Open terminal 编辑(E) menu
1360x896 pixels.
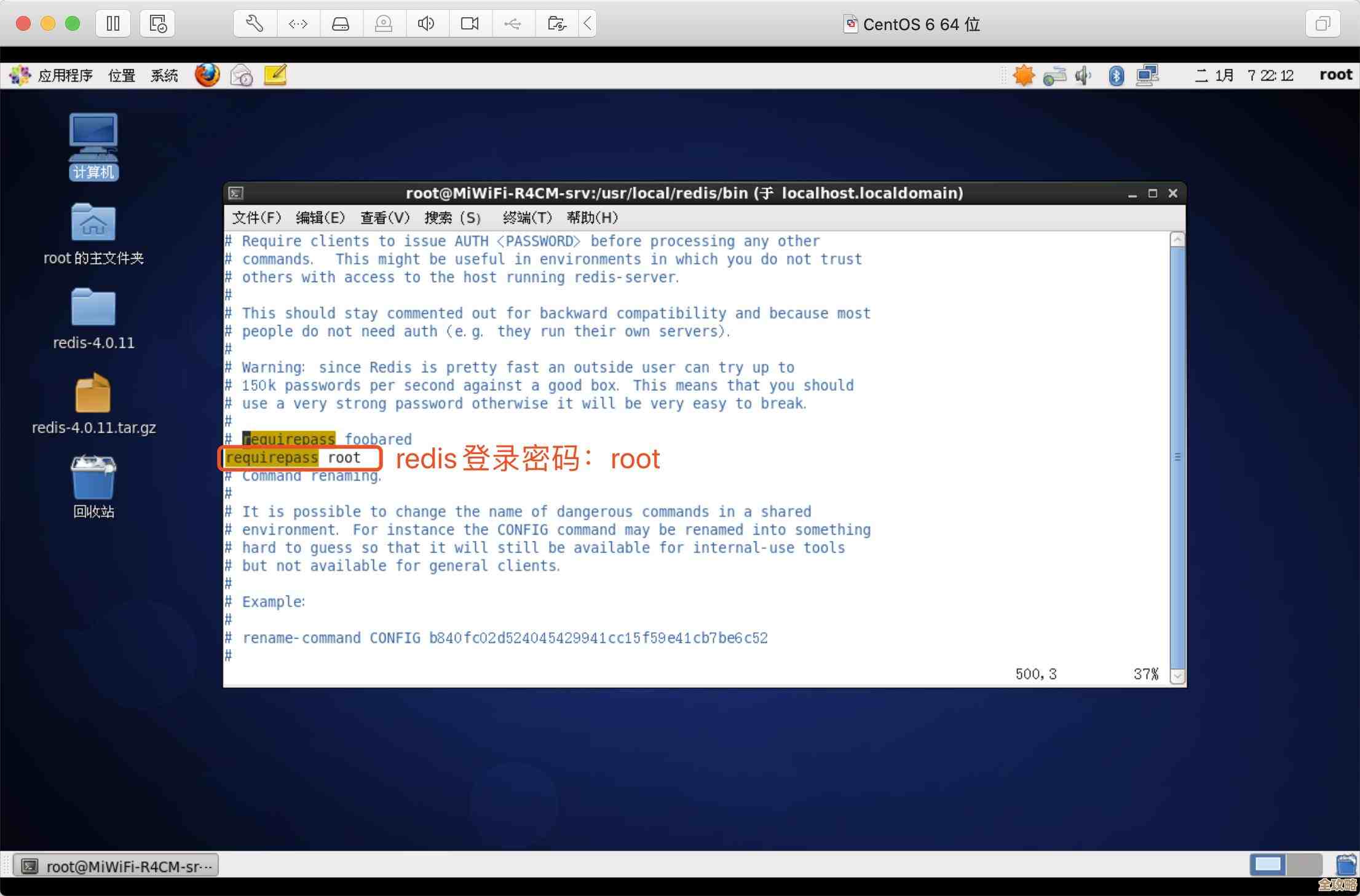tap(320, 218)
